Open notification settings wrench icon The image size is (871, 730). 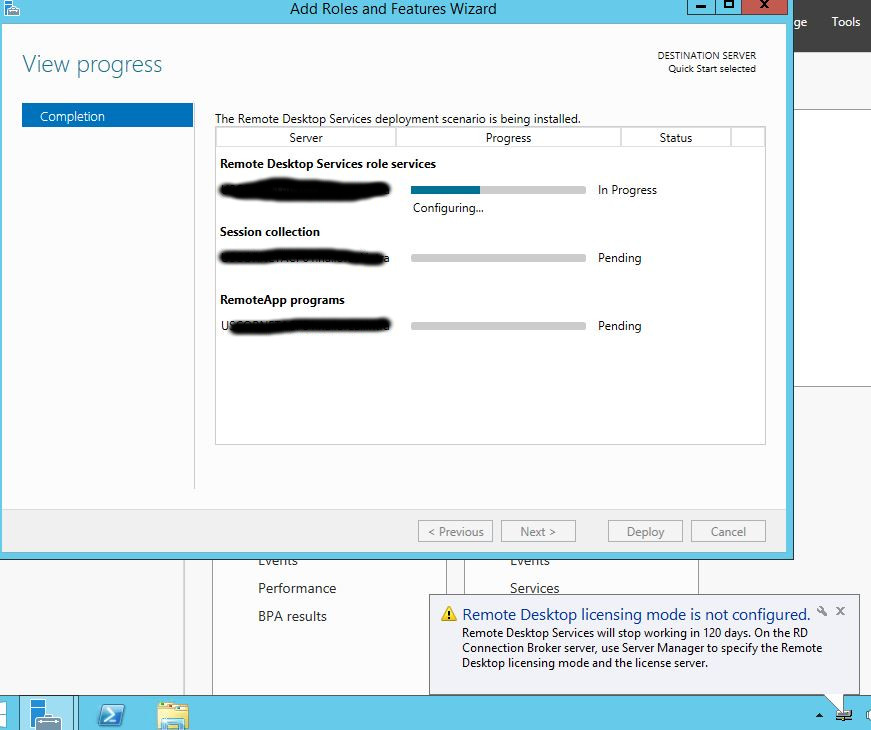point(822,611)
